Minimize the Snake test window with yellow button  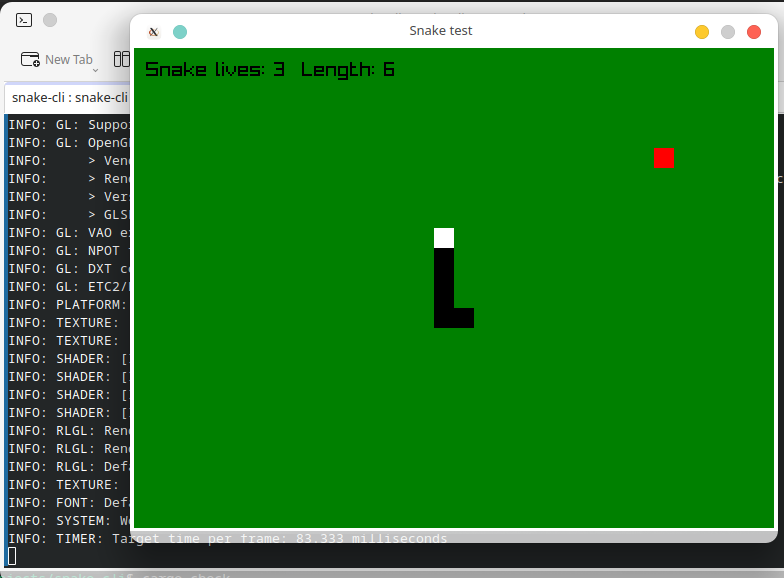702,32
